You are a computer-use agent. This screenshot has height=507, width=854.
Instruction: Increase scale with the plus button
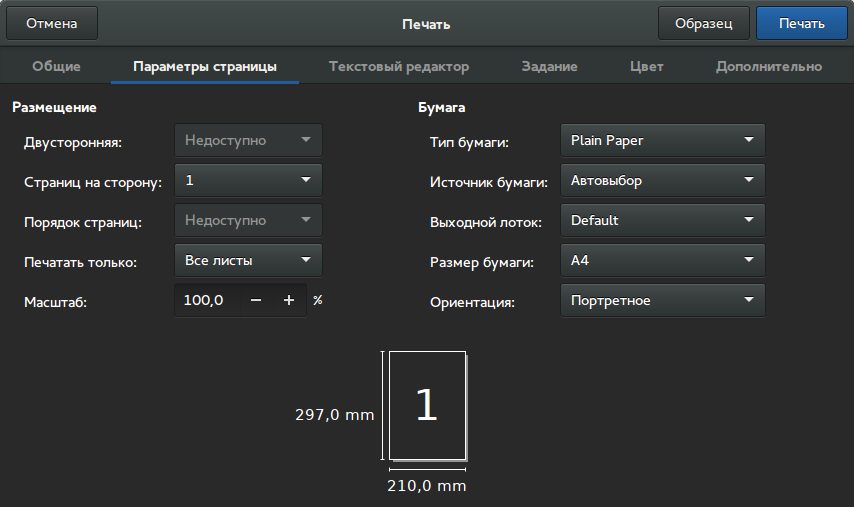tap(289, 300)
